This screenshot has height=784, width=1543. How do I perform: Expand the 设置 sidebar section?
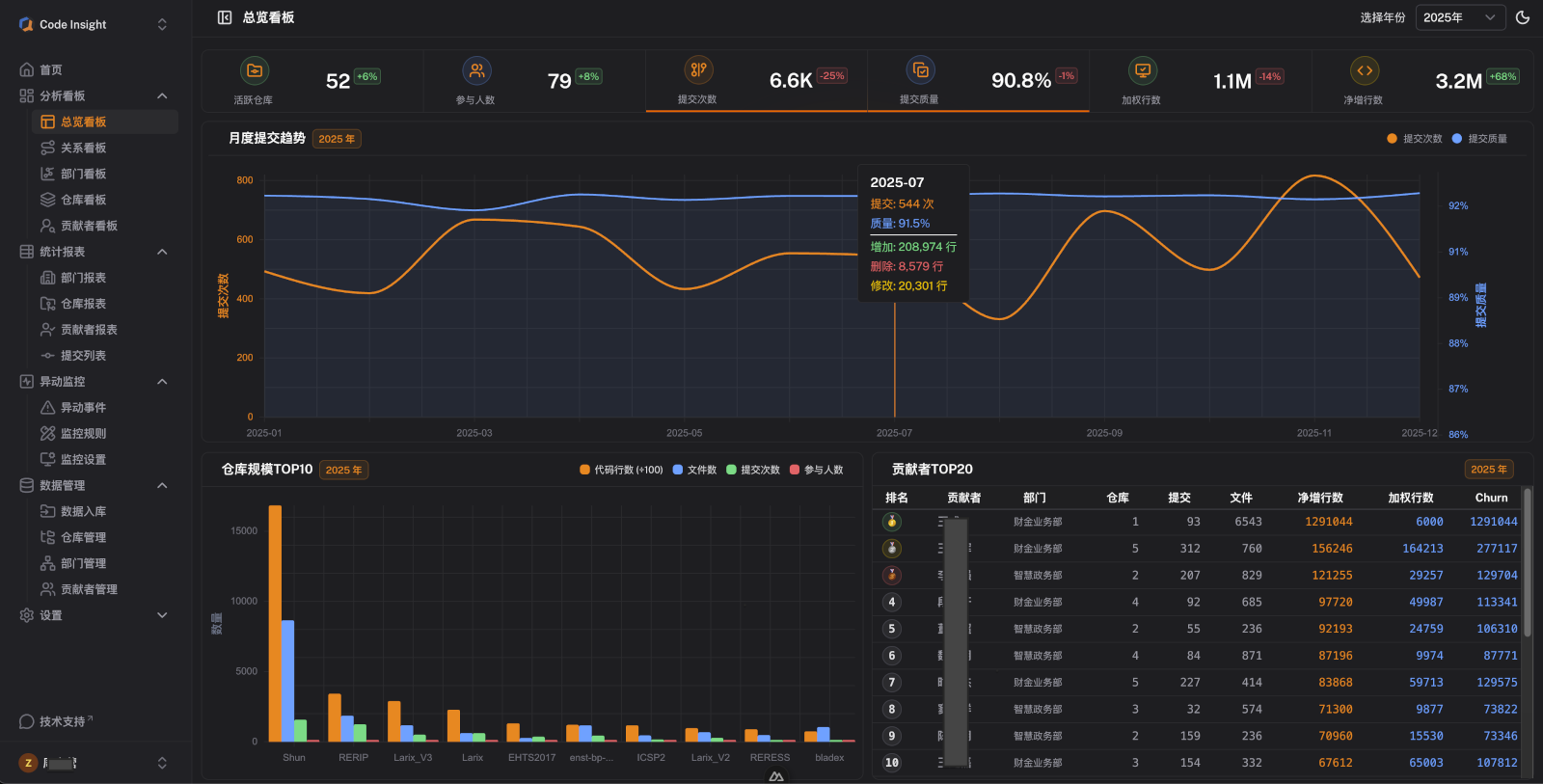[x=162, y=615]
